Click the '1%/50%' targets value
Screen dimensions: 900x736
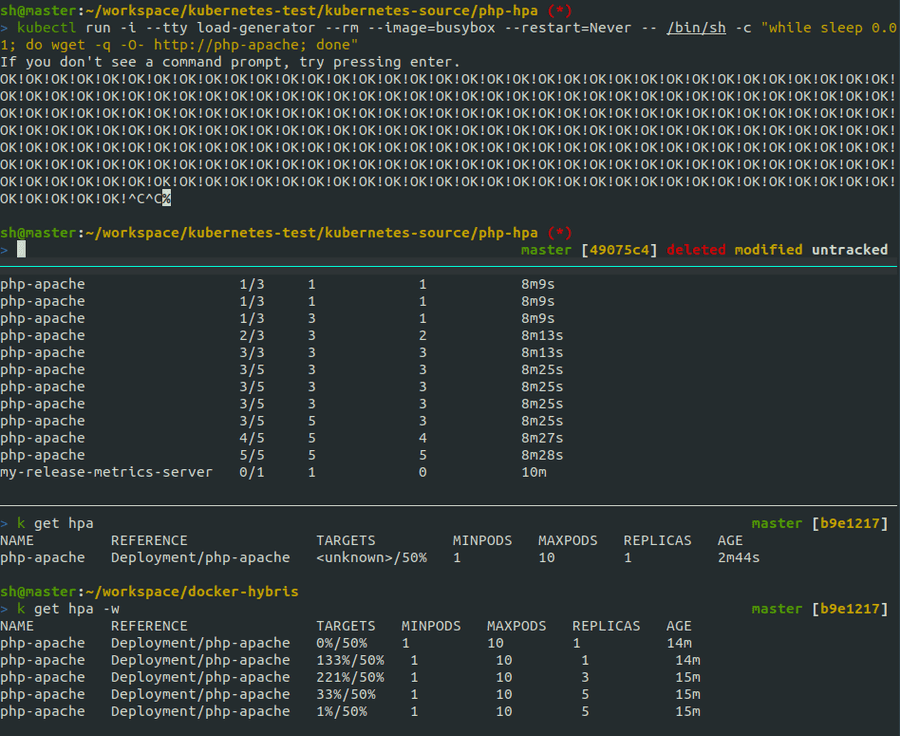click(342, 712)
